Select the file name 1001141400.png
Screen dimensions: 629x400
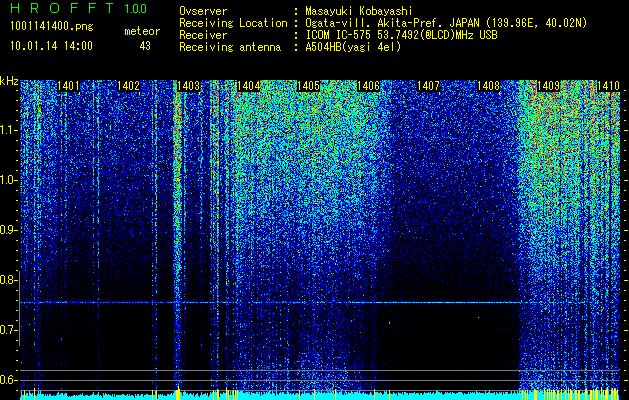[x=52, y=27]
